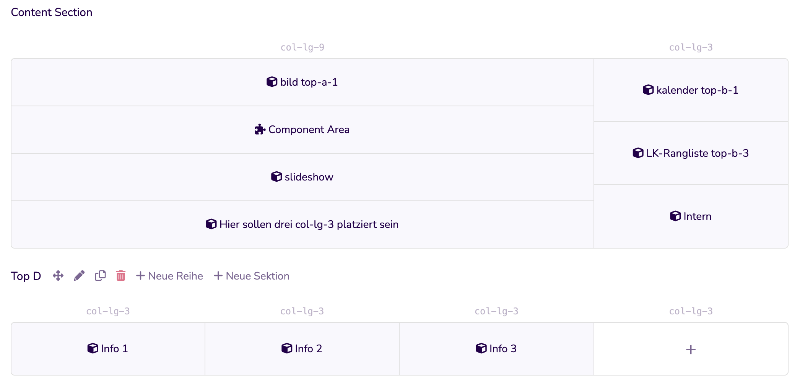Add a new row via Neue Reihe

coord(169,276)
